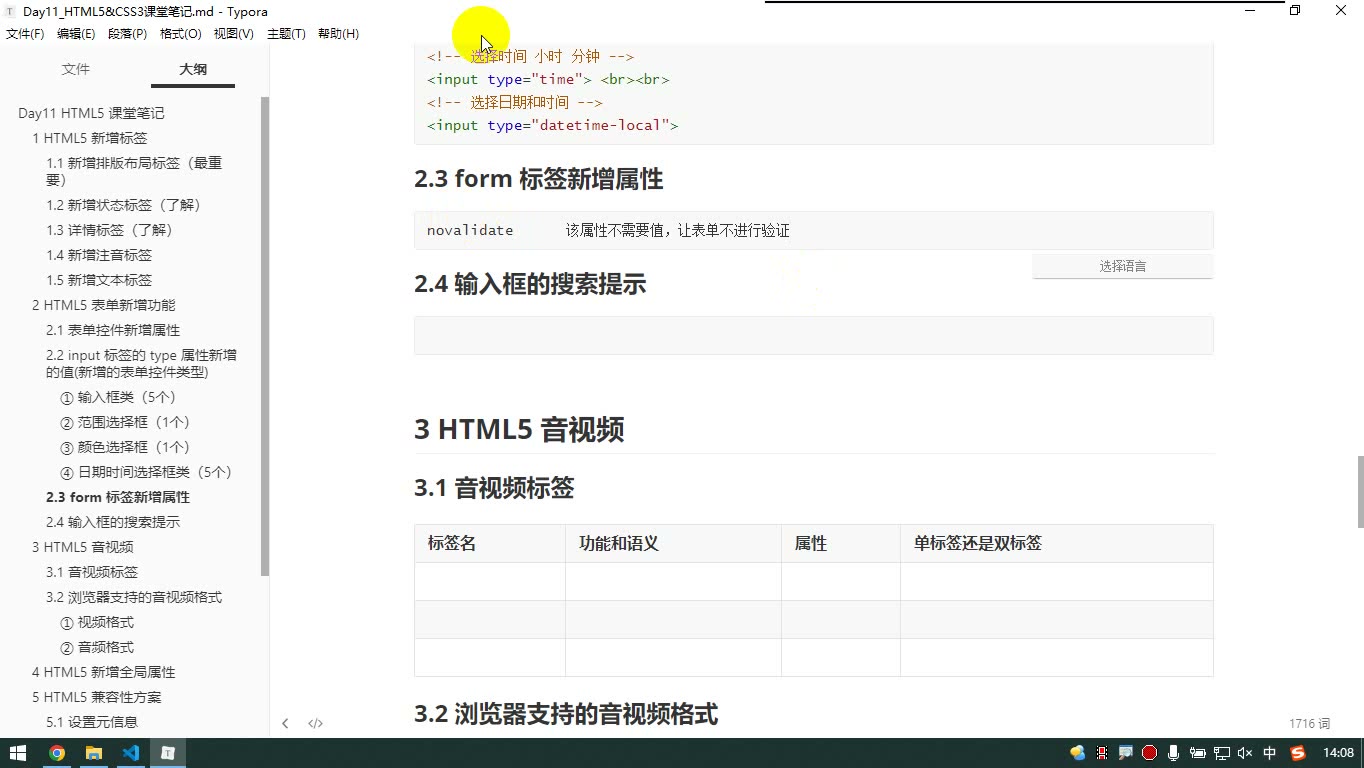Jump to 3 HTML5 音视频 in outline
1364x768 pixels.
click(x=82, y=547)
